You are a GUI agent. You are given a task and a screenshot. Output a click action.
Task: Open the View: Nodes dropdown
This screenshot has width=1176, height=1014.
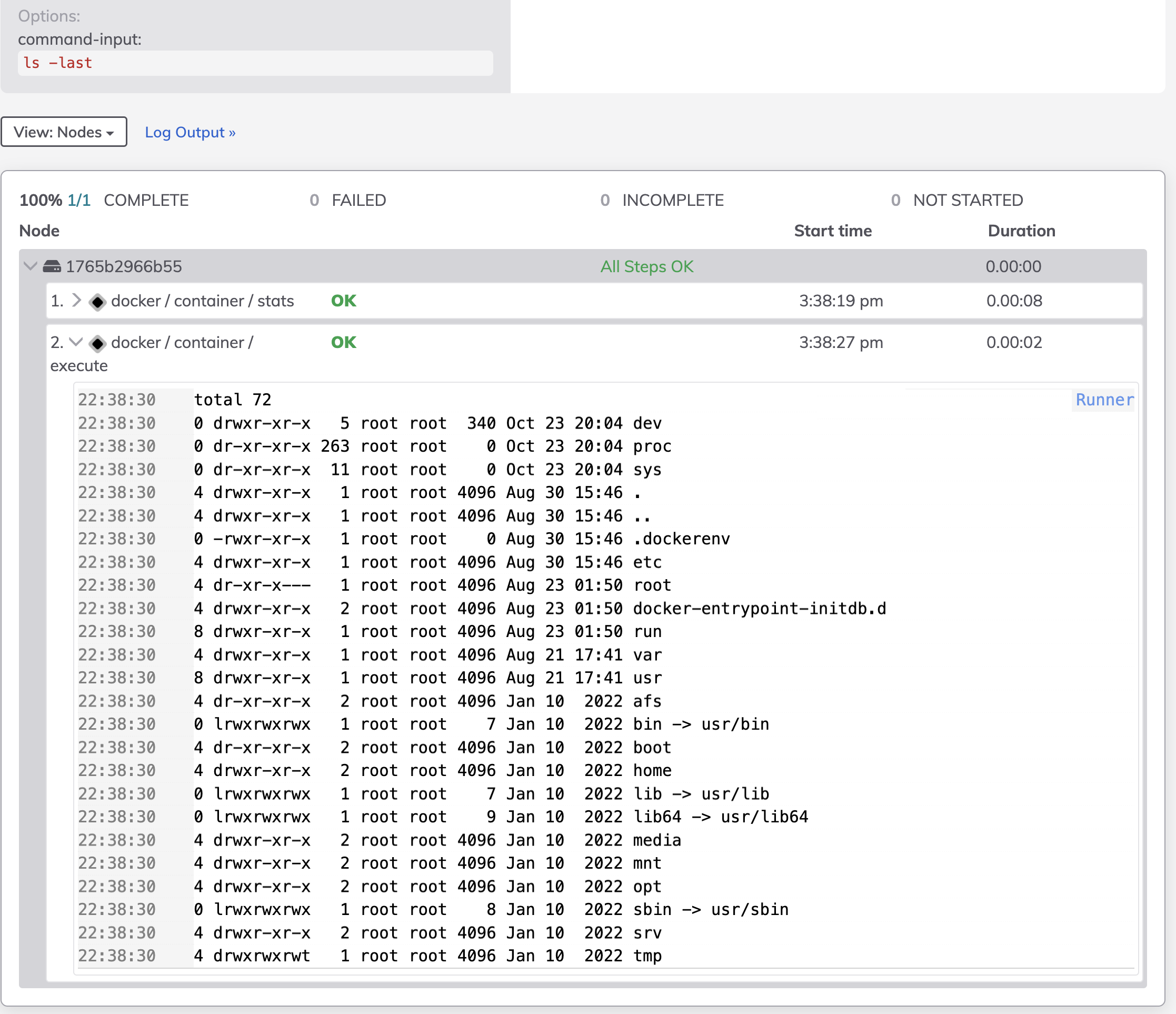point(64,132)
